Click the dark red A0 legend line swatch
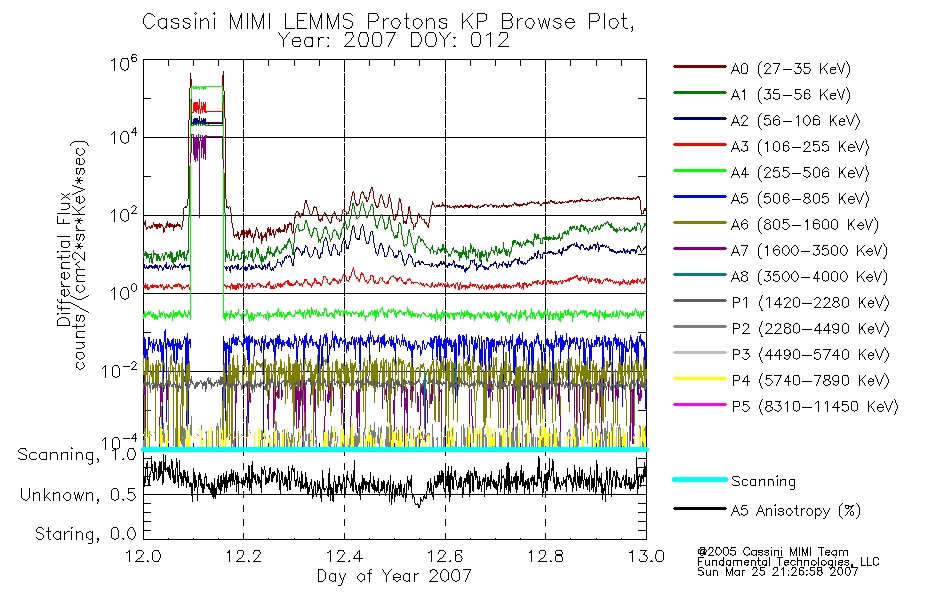 pos(699,67)
